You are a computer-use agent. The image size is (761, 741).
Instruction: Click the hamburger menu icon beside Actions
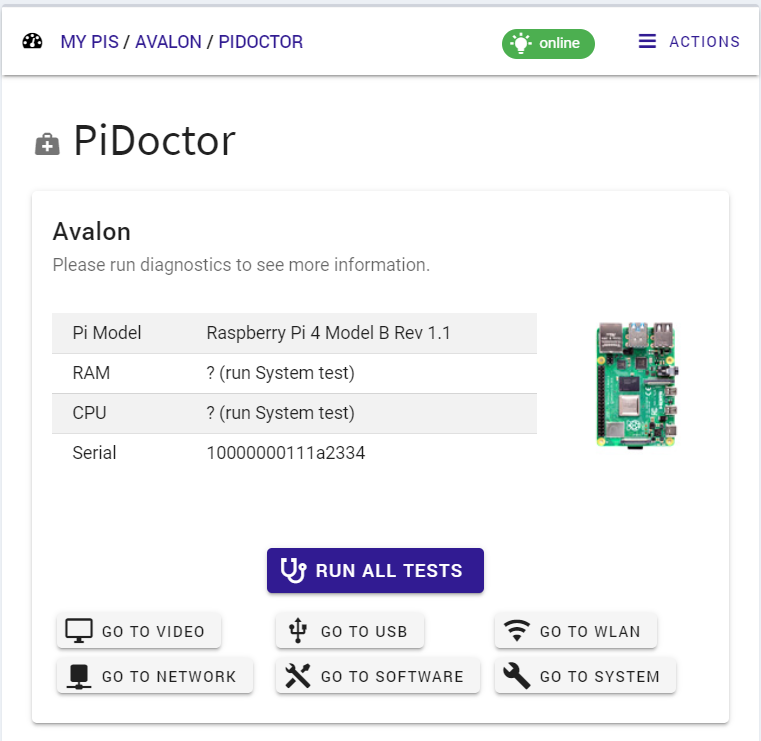[x=647, y=42]
